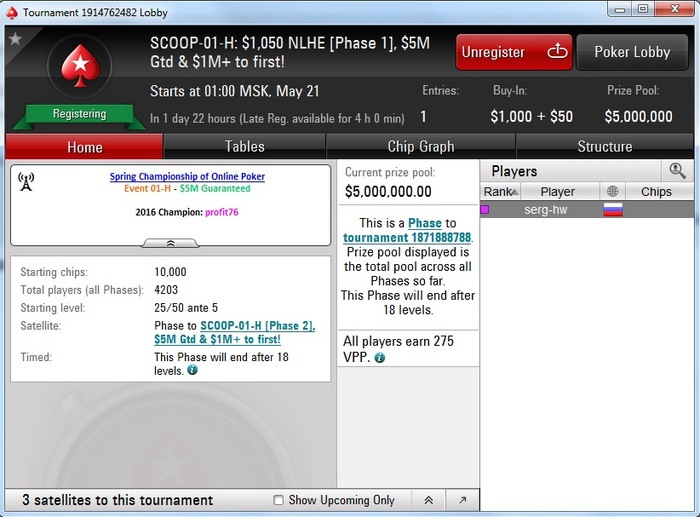
Task: Click the pop-out arrow in satellites bar
Action: (x=462, y=500)
